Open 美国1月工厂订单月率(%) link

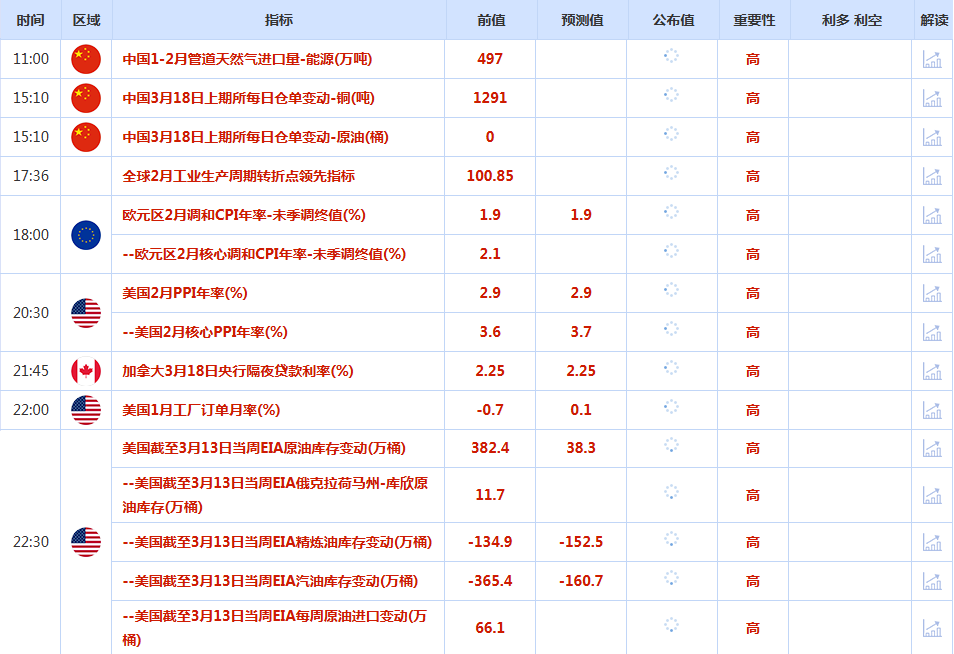coord(201,409)
